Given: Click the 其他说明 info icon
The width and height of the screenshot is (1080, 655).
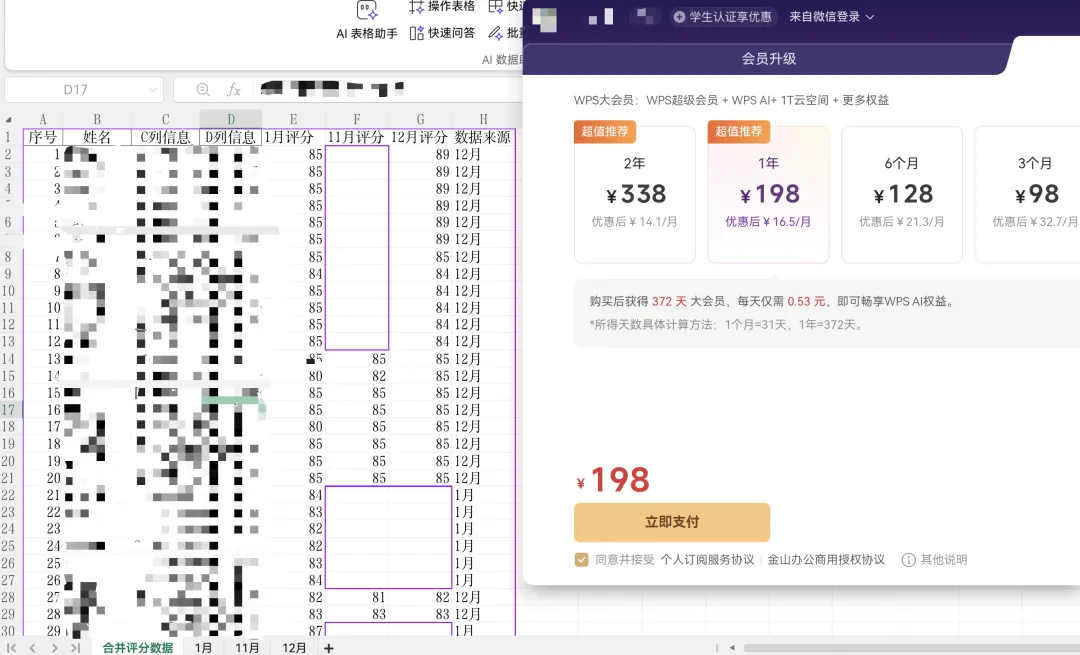Looking at the screenshot, I should [908, 560].
